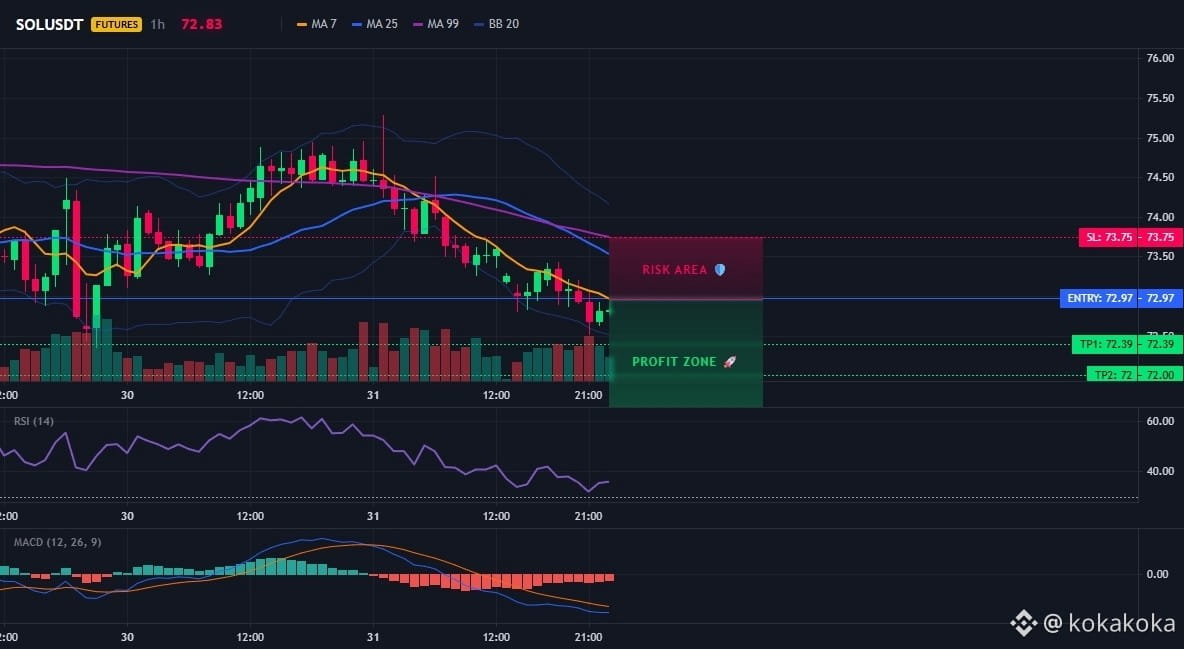This screenshot has width=1184, height=649.
Task: Click the 74.00 price axis label
Action: (1160, 218)
